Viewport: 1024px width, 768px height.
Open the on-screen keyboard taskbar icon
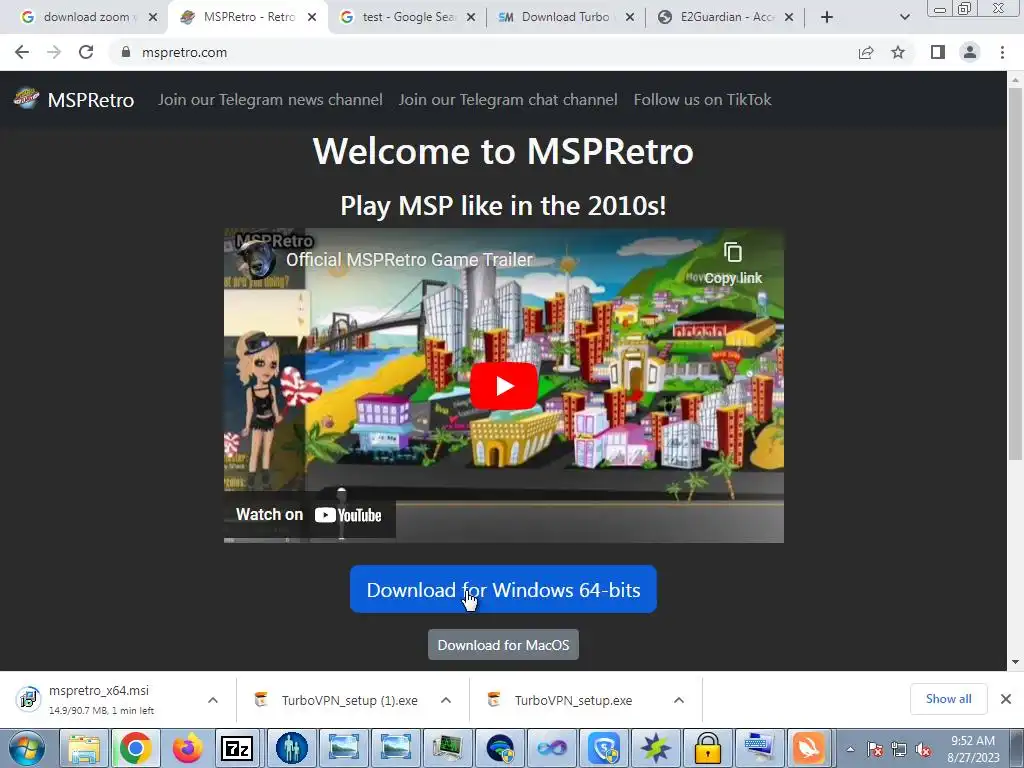coord(760,748)
